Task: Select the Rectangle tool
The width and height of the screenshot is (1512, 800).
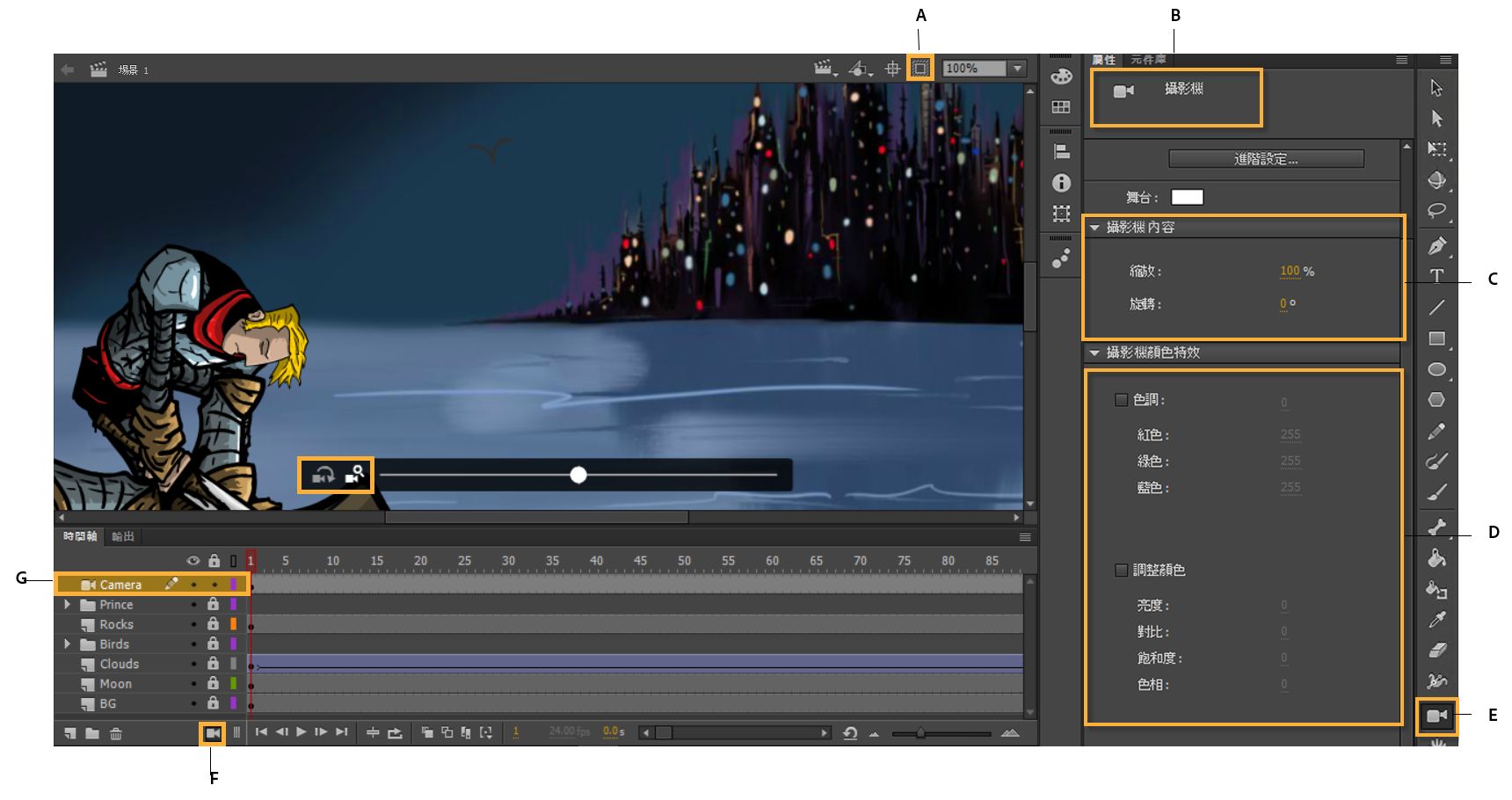Action: (x=1436, y=338)
